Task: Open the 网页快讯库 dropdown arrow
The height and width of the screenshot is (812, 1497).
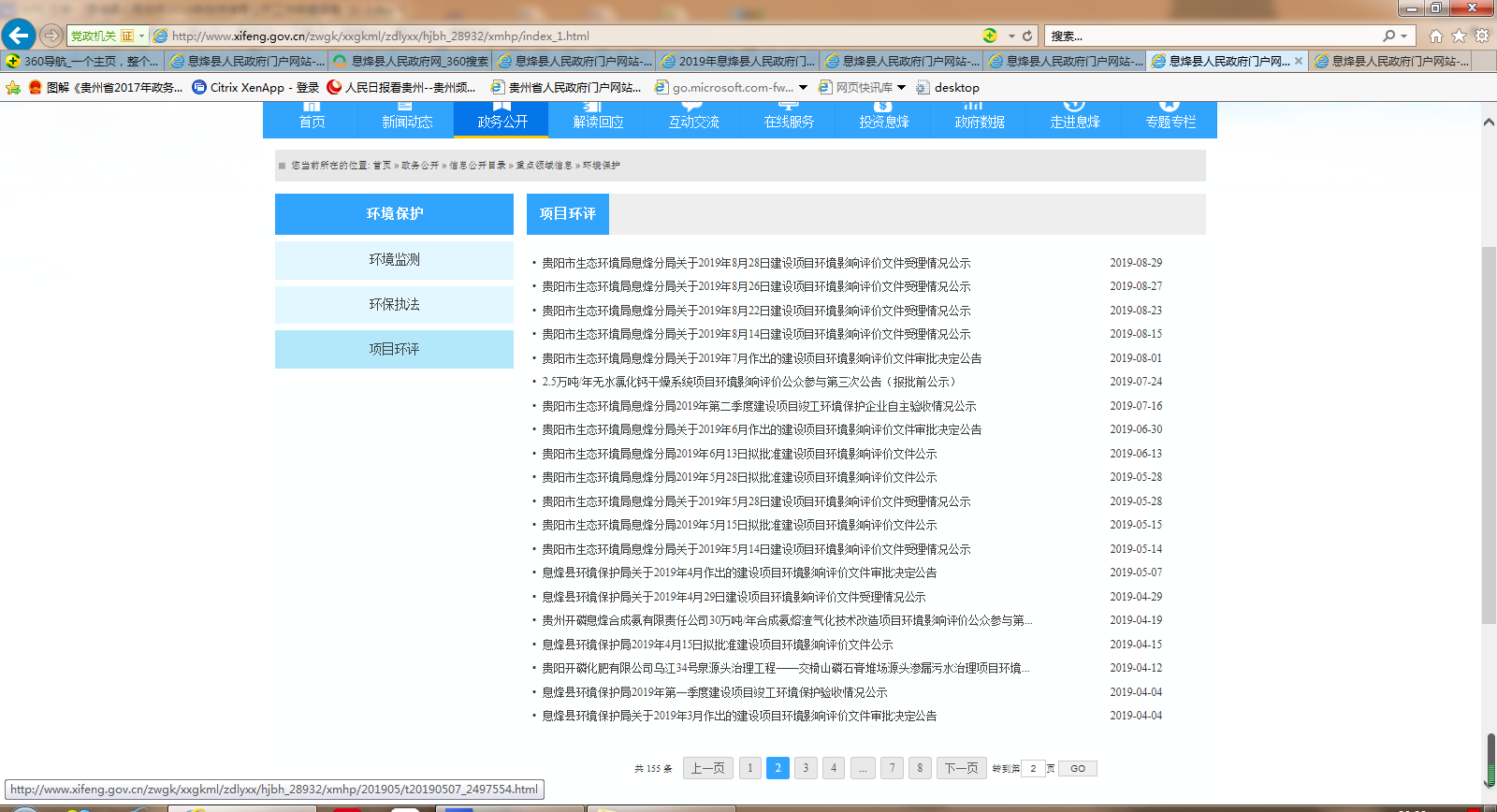Action: click(x=901, y=87)
